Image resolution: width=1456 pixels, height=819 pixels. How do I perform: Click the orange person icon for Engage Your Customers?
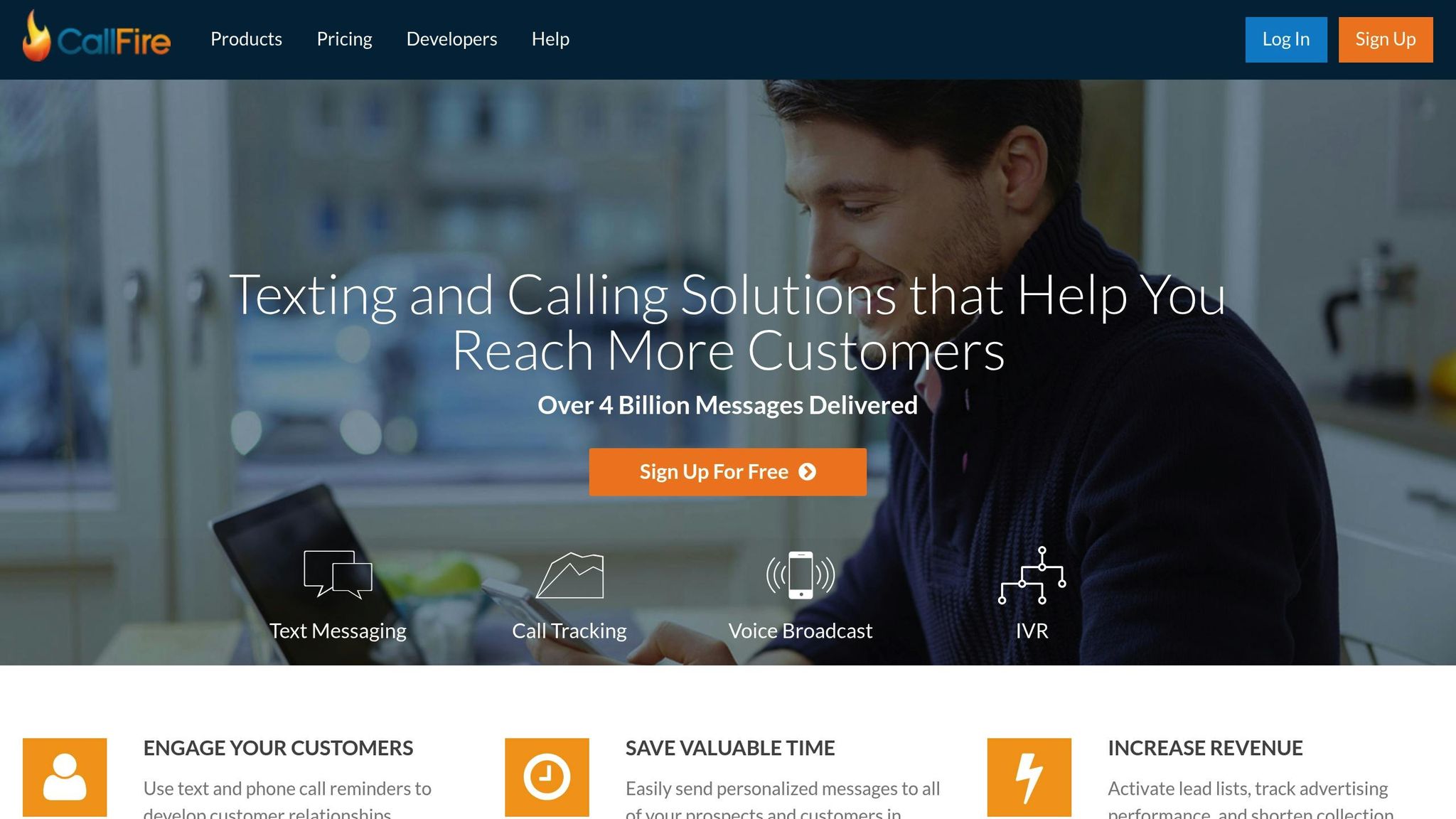pos(65,777)
